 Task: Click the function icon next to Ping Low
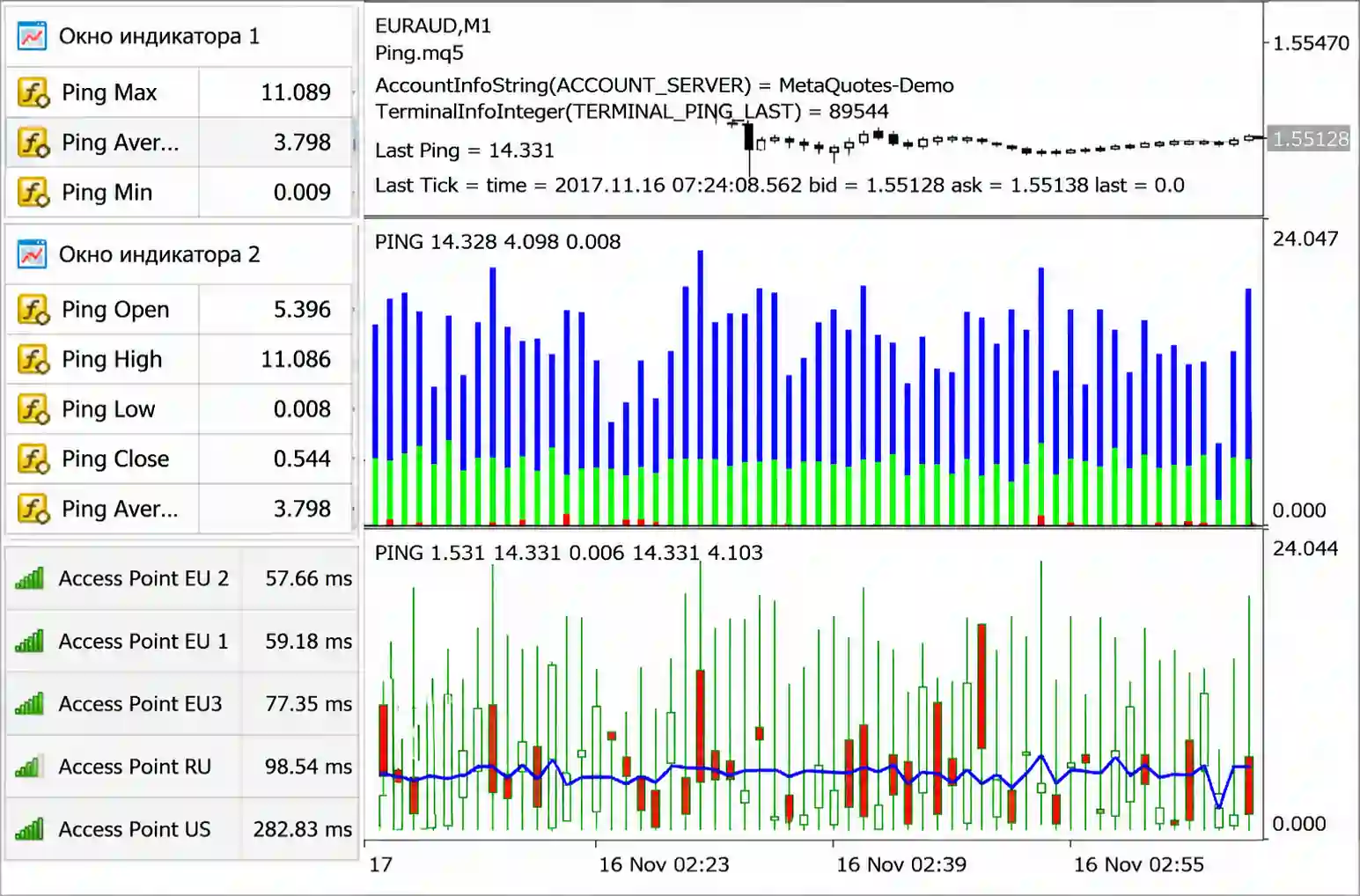[x=33, y=409]
